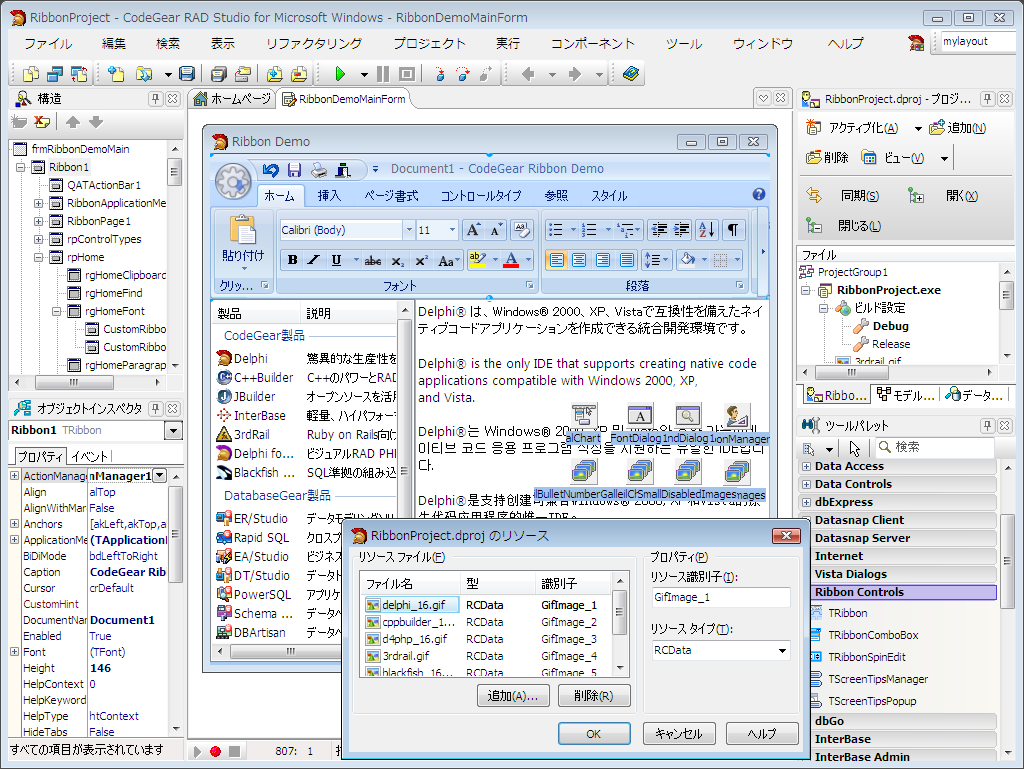Open the ファイル menu

pos(48,44)
